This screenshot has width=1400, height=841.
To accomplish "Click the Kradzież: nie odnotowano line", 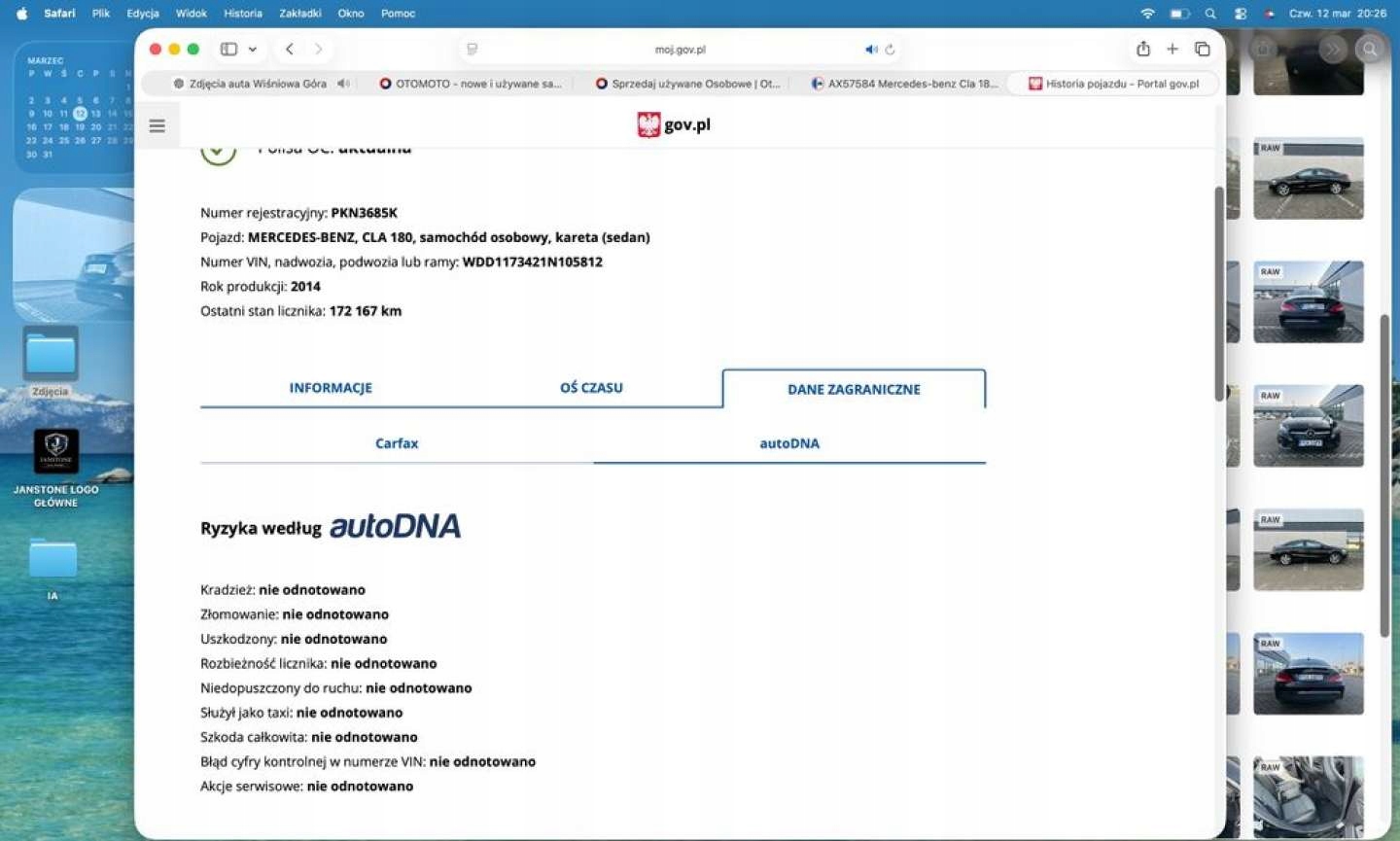I will click(x=283, y=590).
